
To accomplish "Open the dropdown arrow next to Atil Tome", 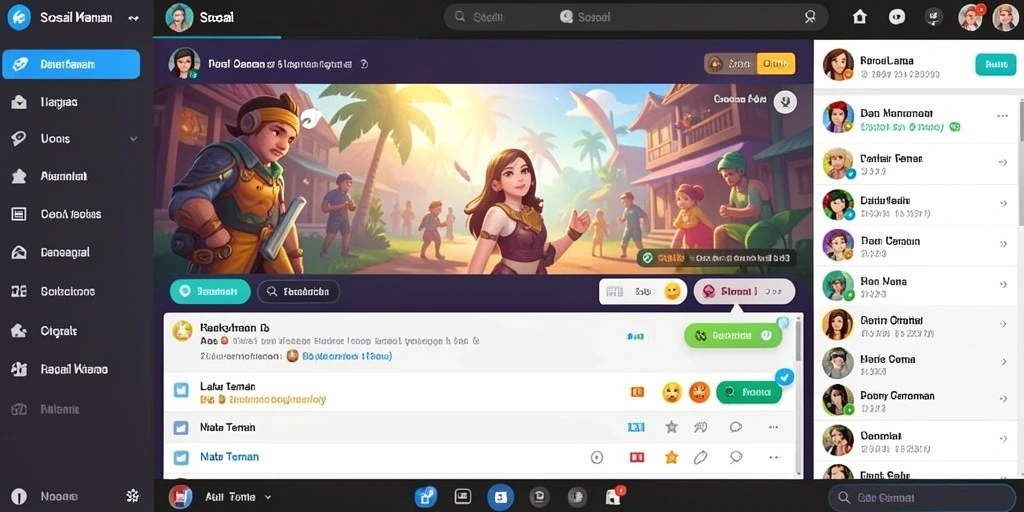I will coord(267,497).
